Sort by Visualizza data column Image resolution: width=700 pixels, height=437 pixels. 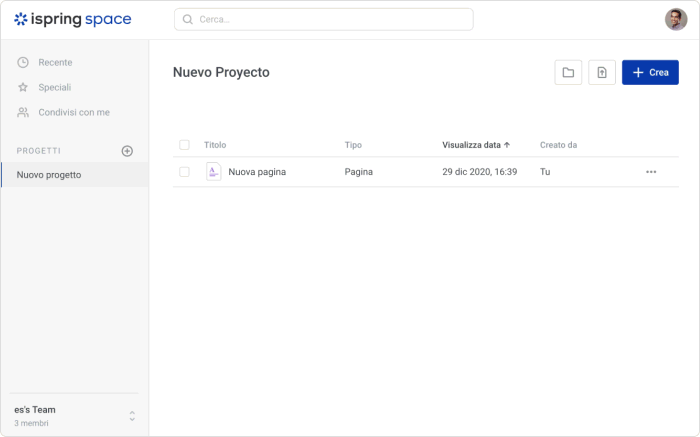click(x=471, y=145)
